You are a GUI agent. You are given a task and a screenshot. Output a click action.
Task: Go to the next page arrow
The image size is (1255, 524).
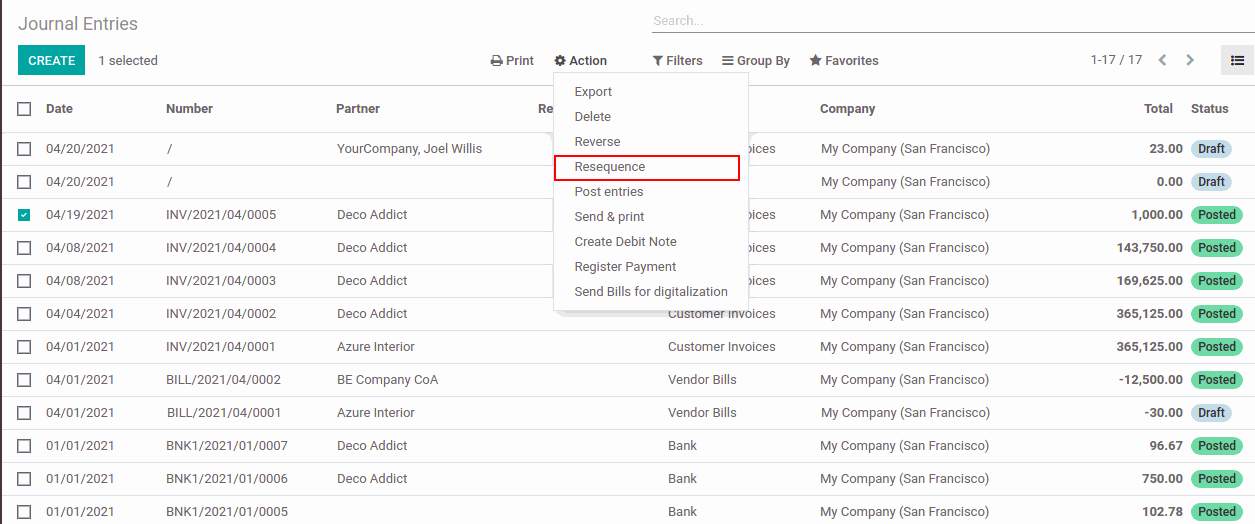tap(1190, 61)
